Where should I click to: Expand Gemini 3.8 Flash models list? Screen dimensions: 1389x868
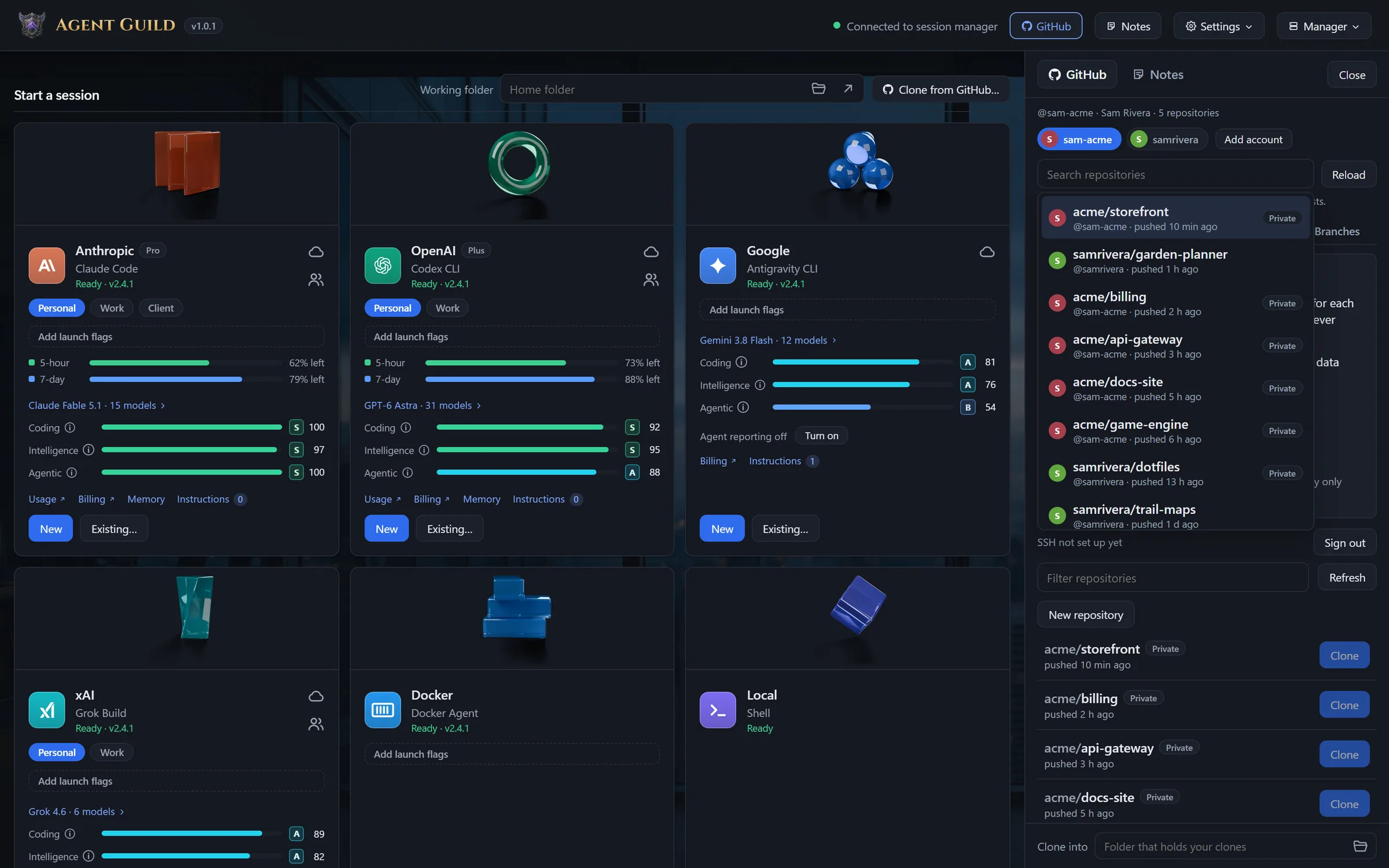[768, 340]
